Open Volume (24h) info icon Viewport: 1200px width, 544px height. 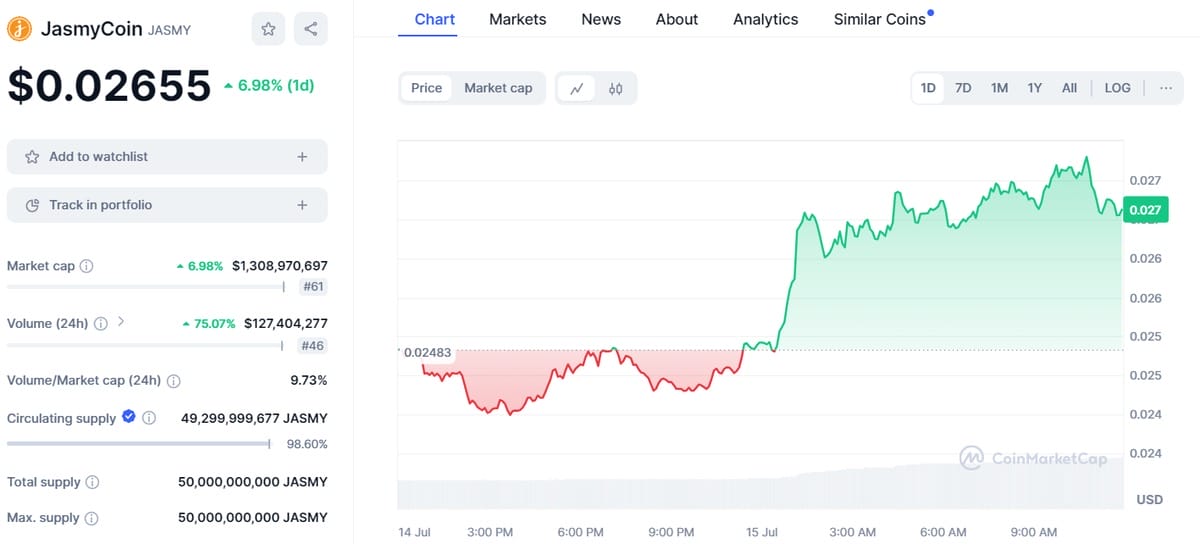tap(101, 324)
